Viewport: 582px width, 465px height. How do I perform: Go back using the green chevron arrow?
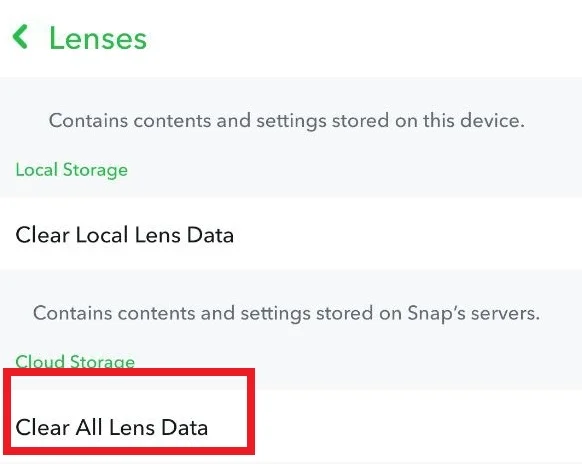point(20,37)
